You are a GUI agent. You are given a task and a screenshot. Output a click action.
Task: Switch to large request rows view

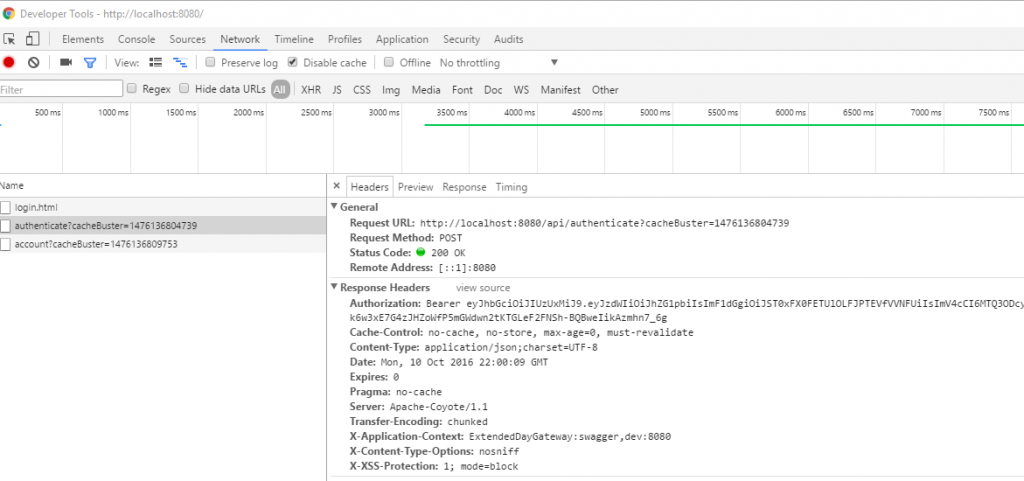pyautogui.click(x=155, y=63)
